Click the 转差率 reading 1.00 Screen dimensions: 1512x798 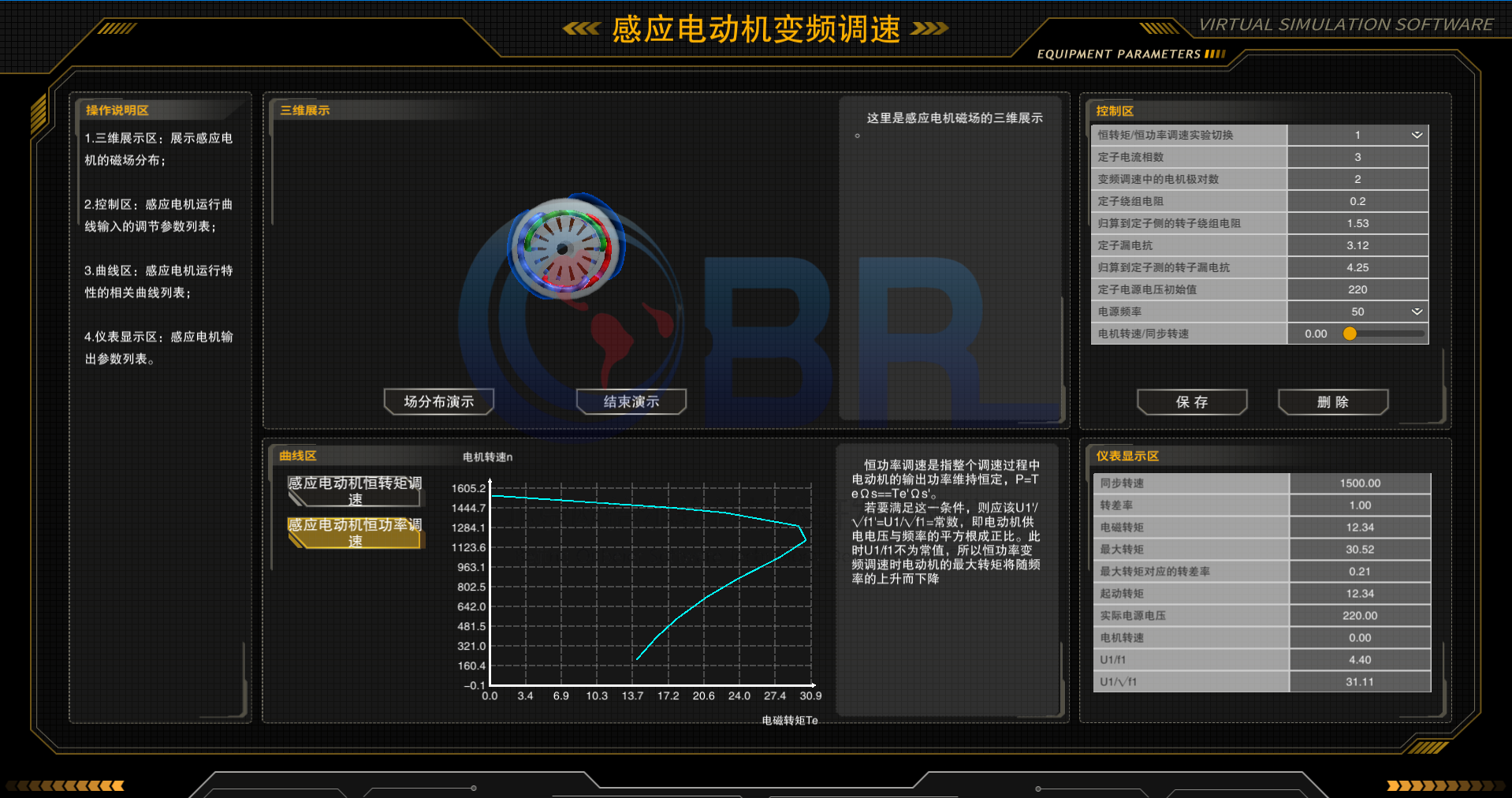(x=1360, y=505)
